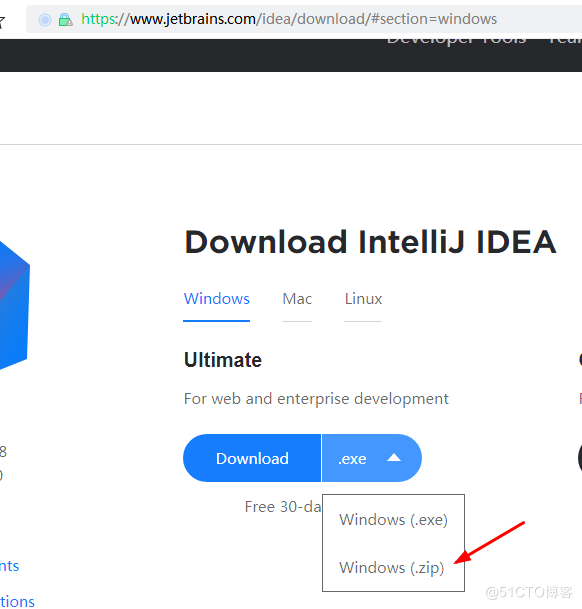Click the green padlock icon in address bar

click(x=65, y=19)
